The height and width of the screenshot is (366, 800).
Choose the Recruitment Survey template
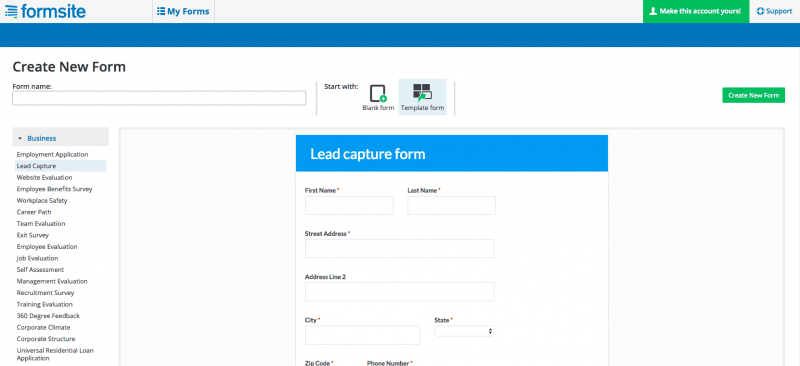pos(45,293)
